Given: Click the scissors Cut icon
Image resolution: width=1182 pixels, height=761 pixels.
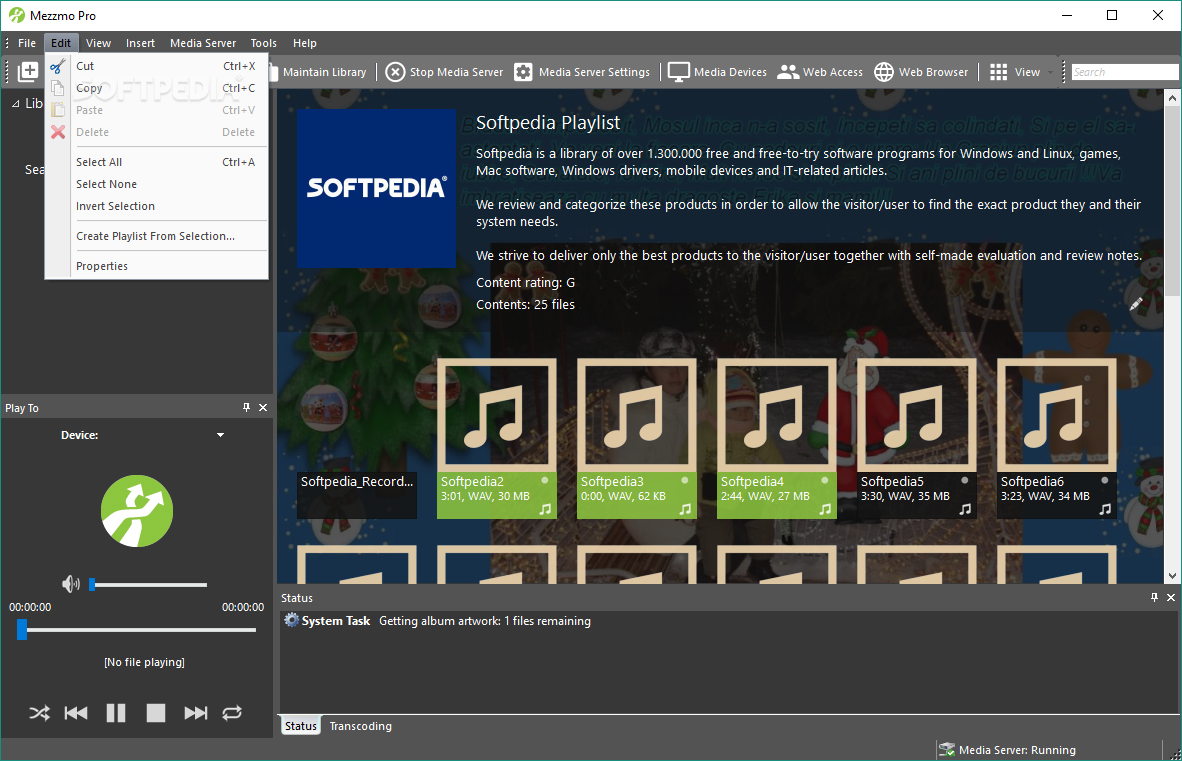Looking at the screenshot, I should pos(57,66).
